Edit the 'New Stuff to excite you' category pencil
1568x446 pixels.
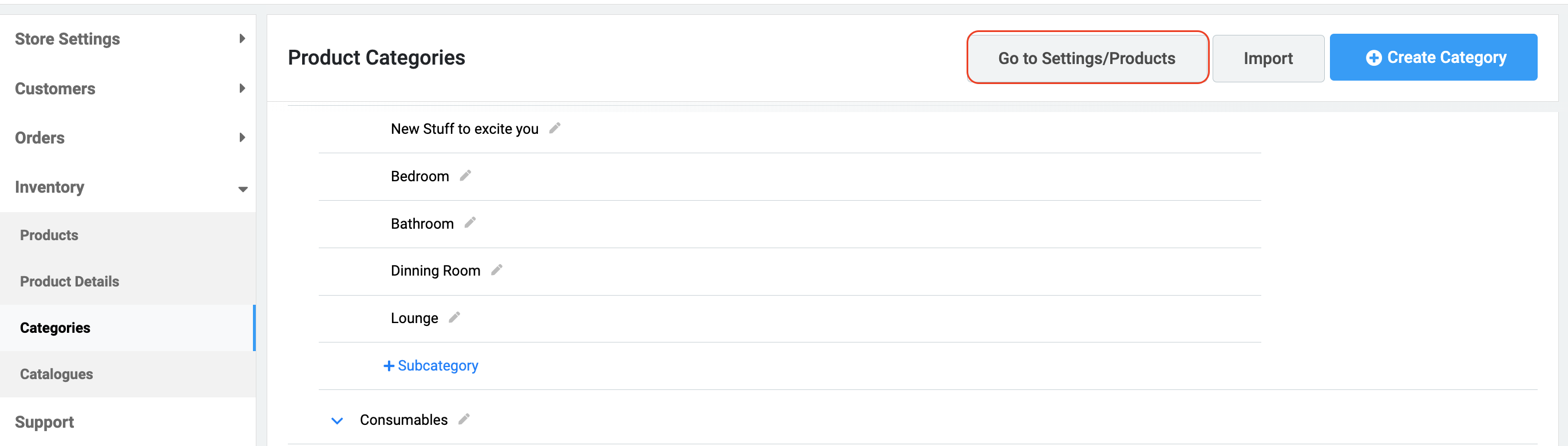point(555,128)
